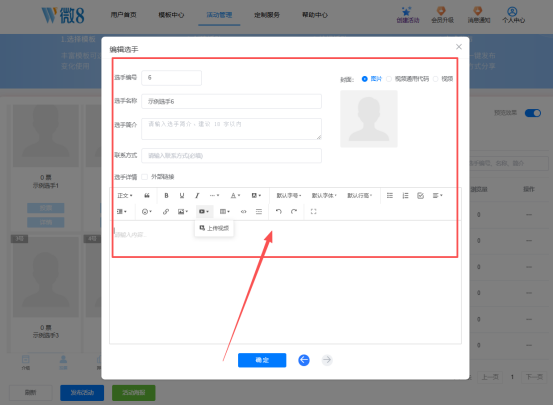The height and width of the screenshot is (405, 554).
Task: Click the 选手名称 input field
Action: (x=231, y=101)
